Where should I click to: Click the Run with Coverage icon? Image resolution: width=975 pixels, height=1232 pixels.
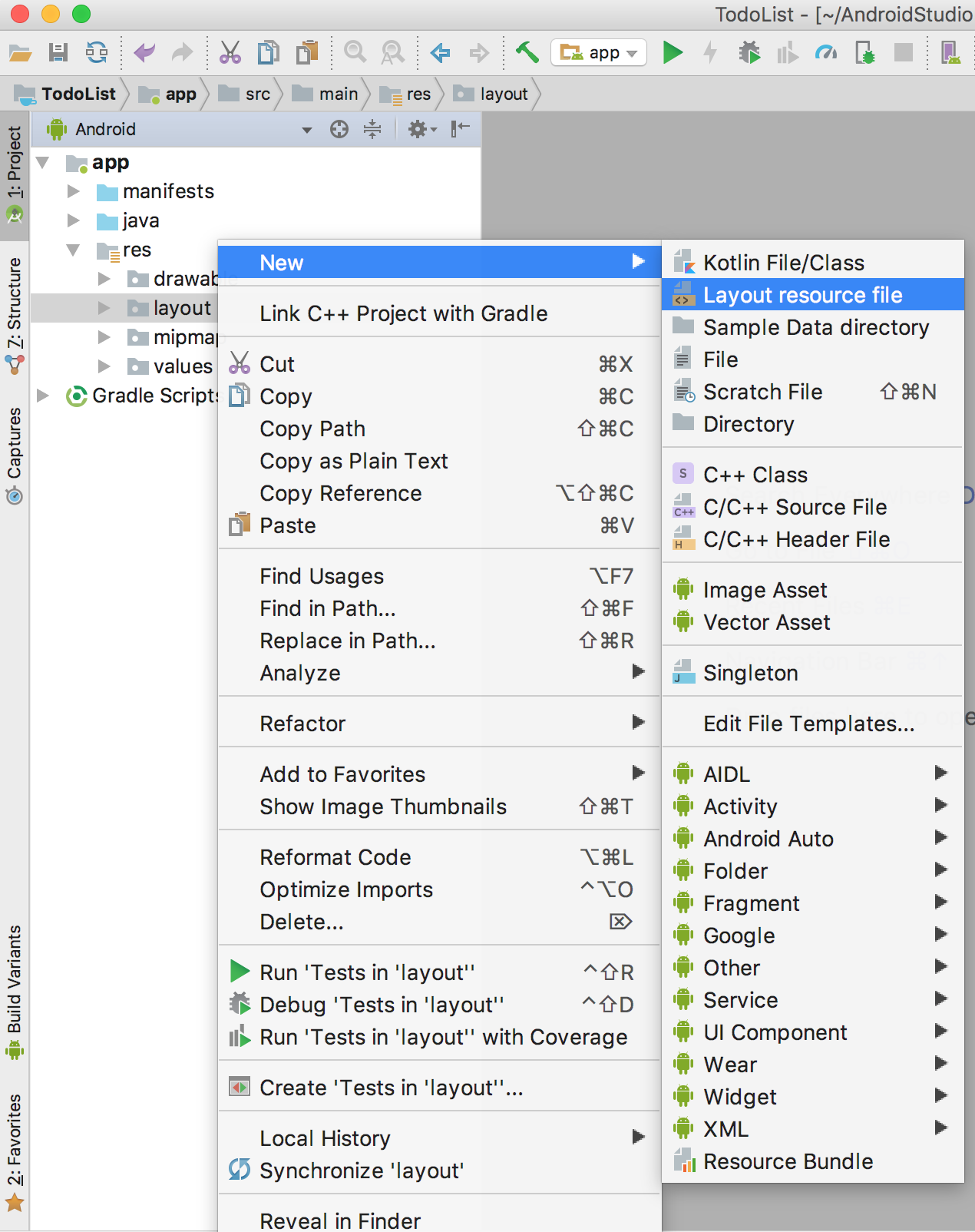788,52
